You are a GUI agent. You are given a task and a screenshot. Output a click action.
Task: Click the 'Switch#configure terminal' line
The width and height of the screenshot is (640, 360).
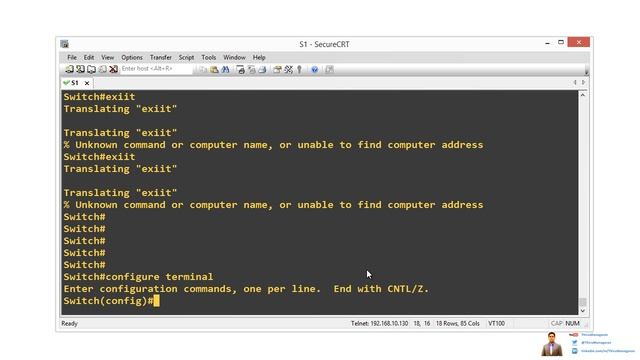pos(138,277)
